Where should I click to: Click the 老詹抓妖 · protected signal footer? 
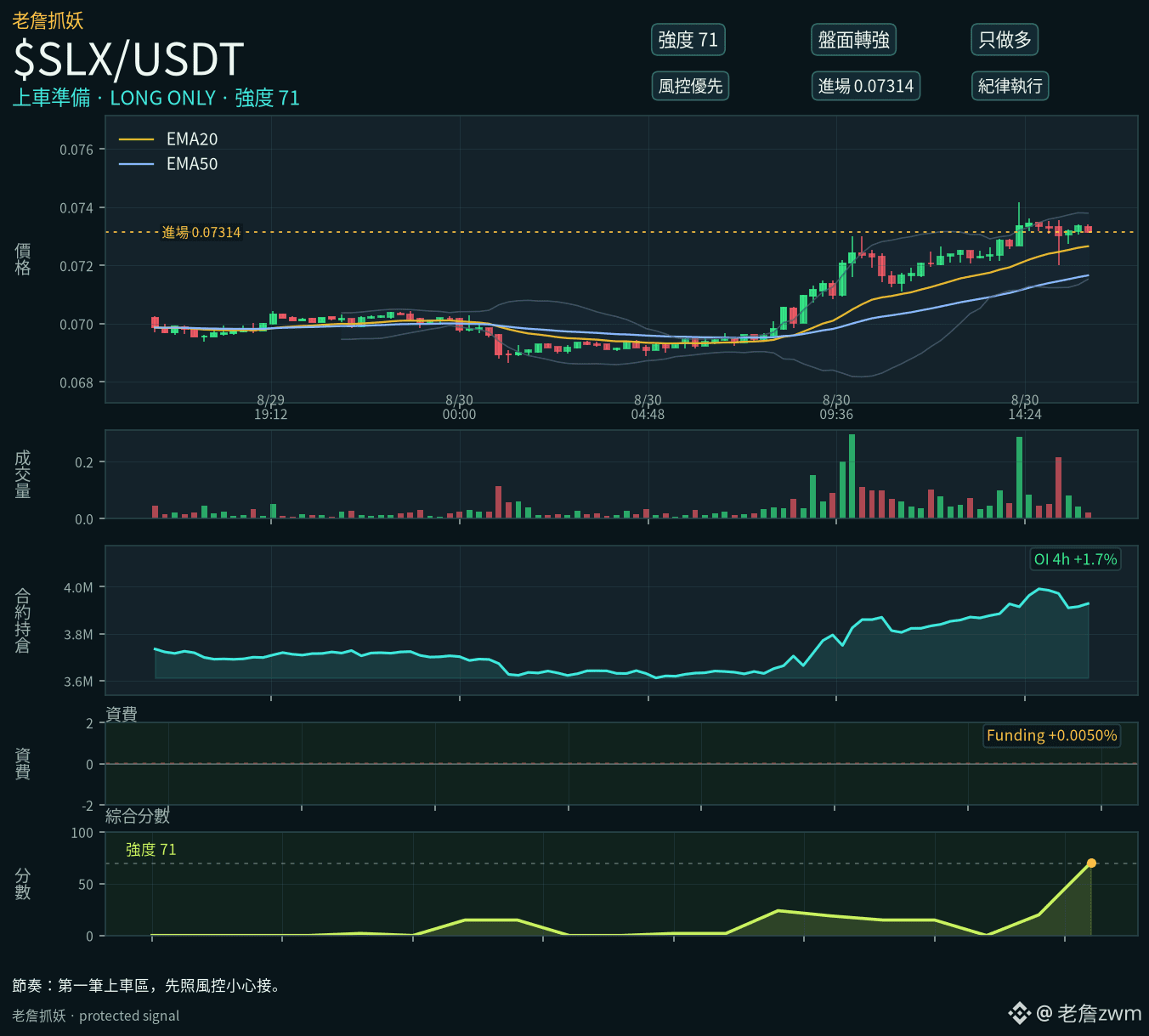(96, 1016)
